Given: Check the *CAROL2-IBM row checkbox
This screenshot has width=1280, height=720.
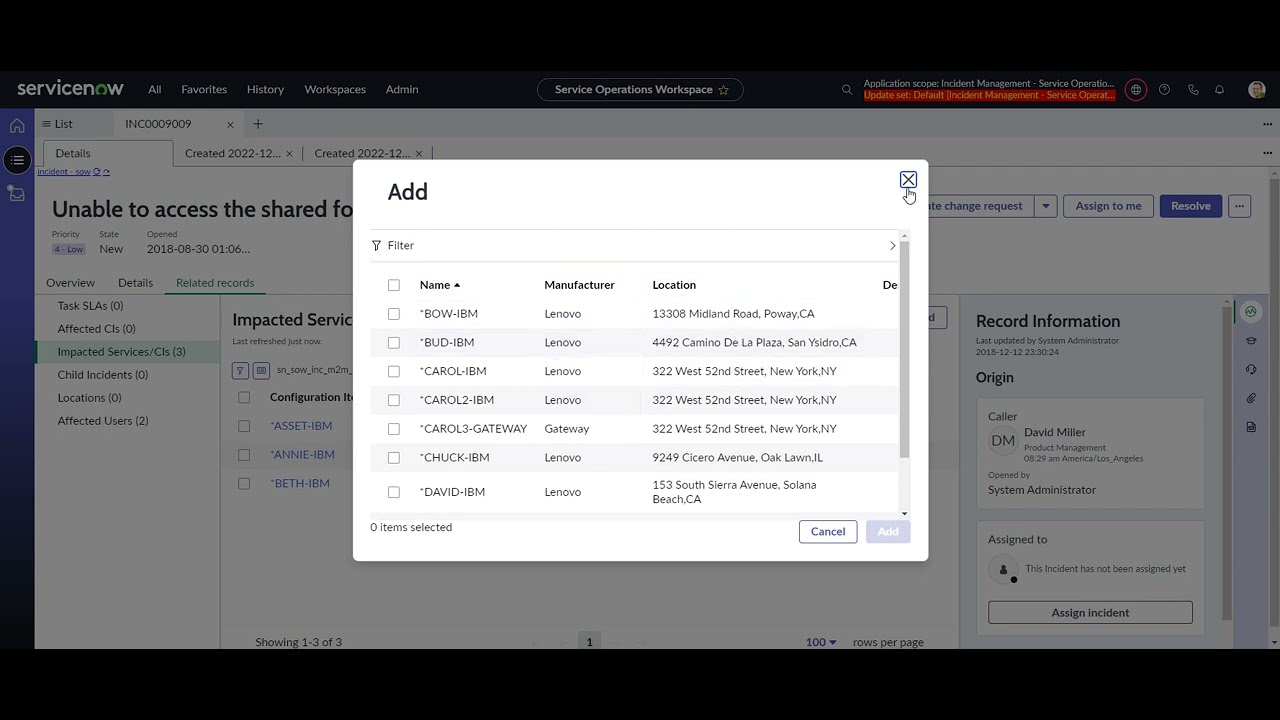Looking at the screenshot, I should tap(394, 400).
